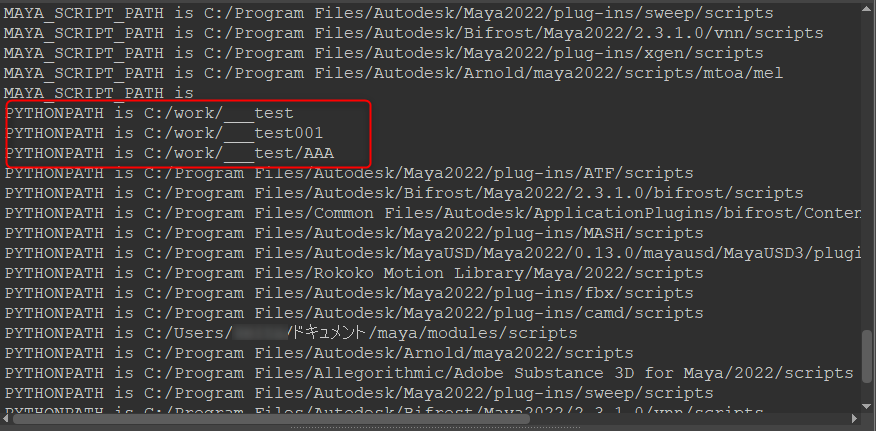Click the plug-ins/ATF/scripts PYTHONPATH line
876x431 pixels.
click(349, 173)
